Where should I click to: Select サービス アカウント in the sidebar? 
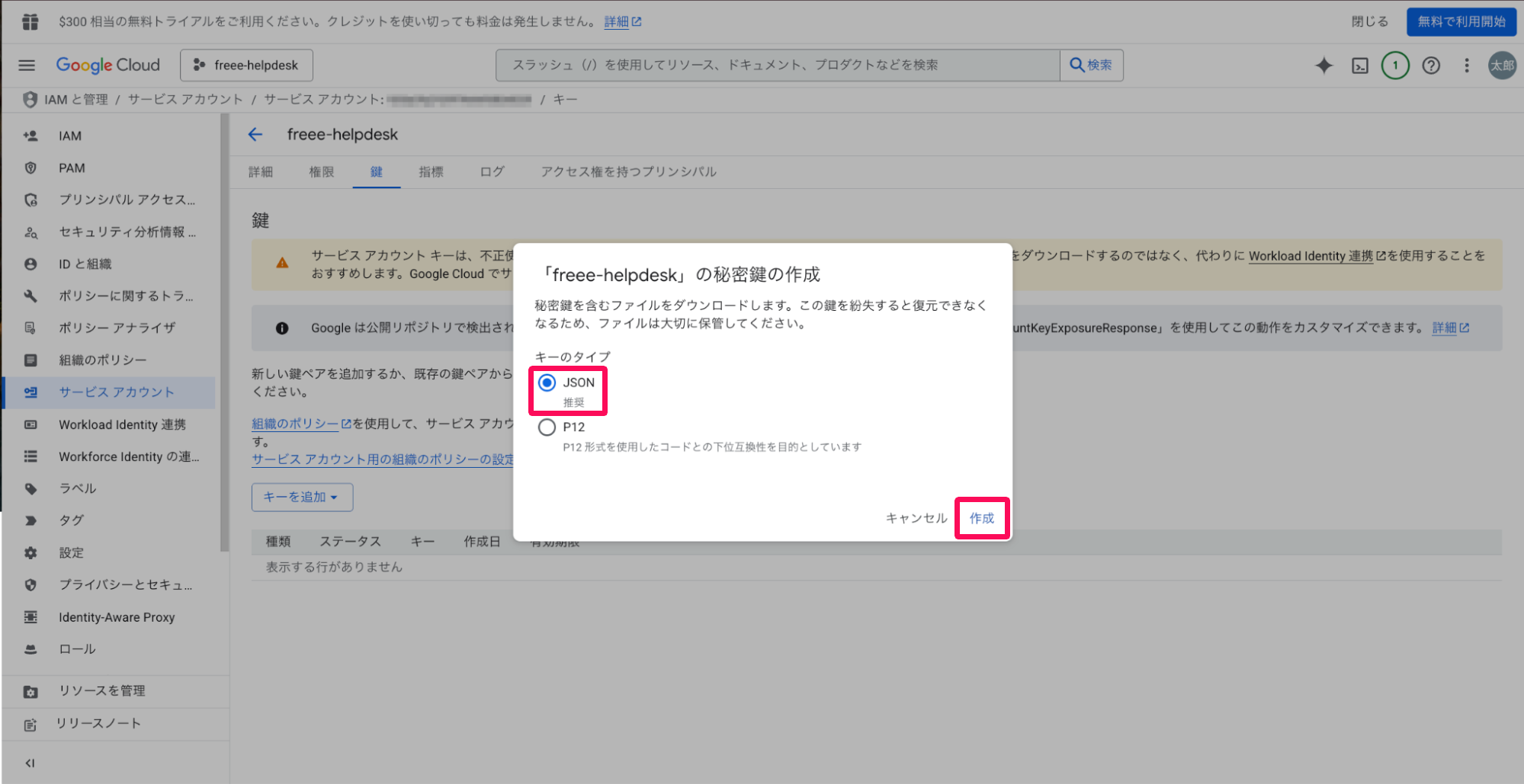(109, 392)
